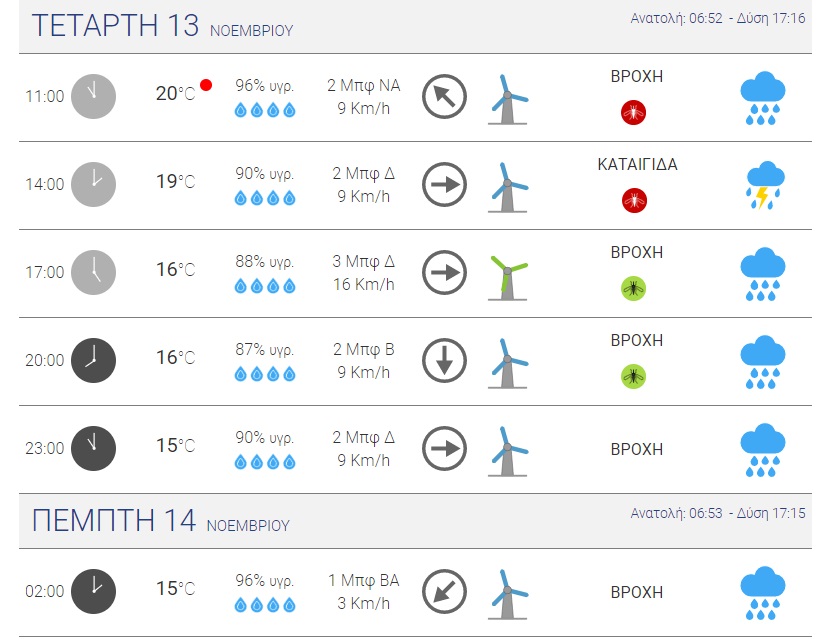829x639 pixels.
Task: Click the humidity droplets for 90% at 14:00
Action: (x=265, y=199)
